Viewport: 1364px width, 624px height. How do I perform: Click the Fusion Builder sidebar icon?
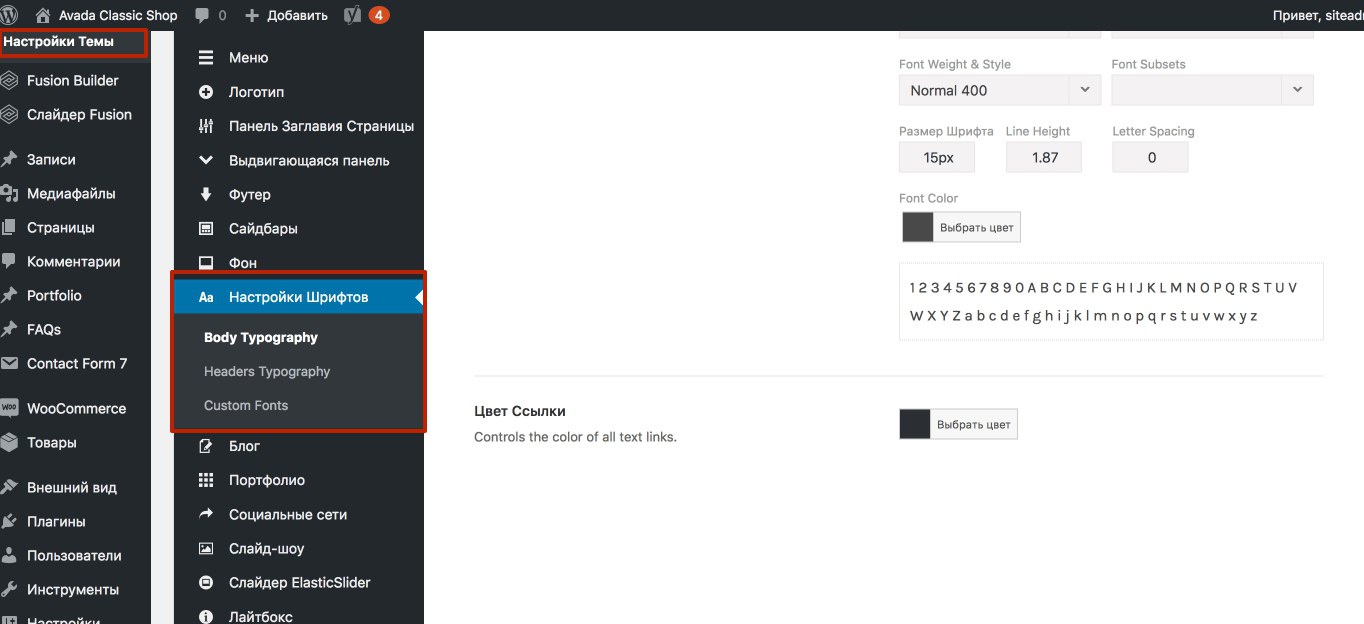(x=9, y=81)
